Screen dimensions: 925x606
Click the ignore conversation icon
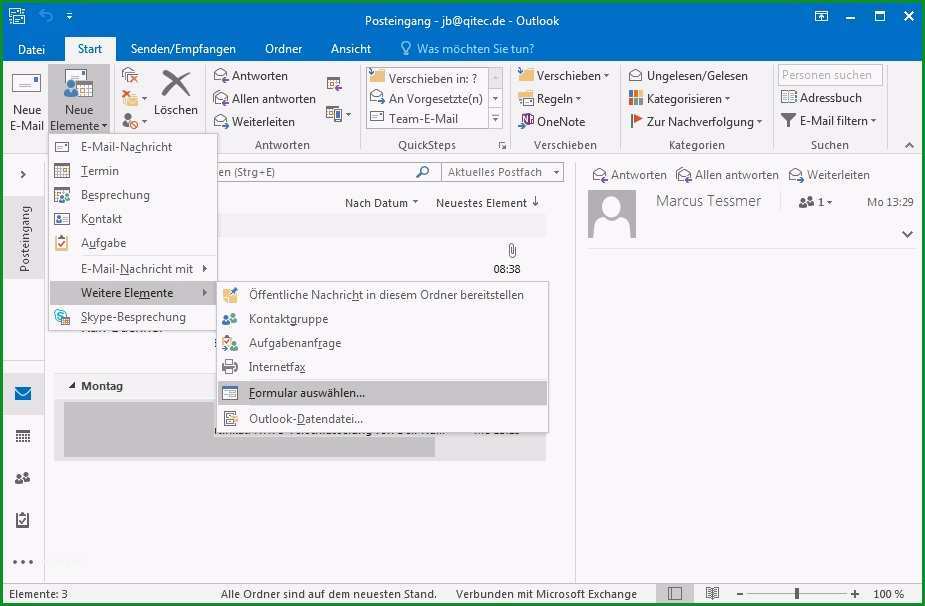coord(130,75)
